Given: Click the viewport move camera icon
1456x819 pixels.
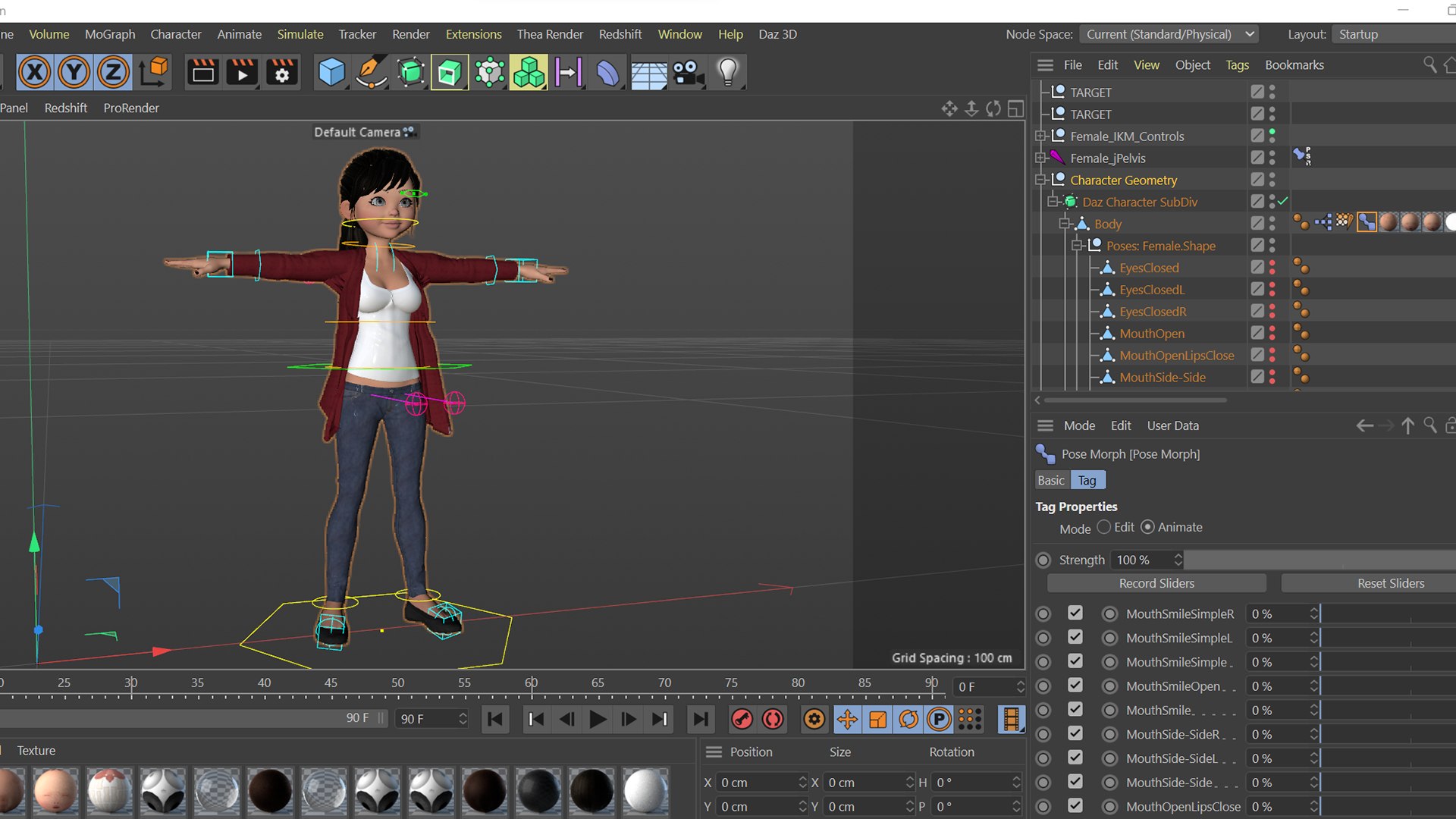Looking at the screenshot, I should pyautogui.click(x=949, y=108).
